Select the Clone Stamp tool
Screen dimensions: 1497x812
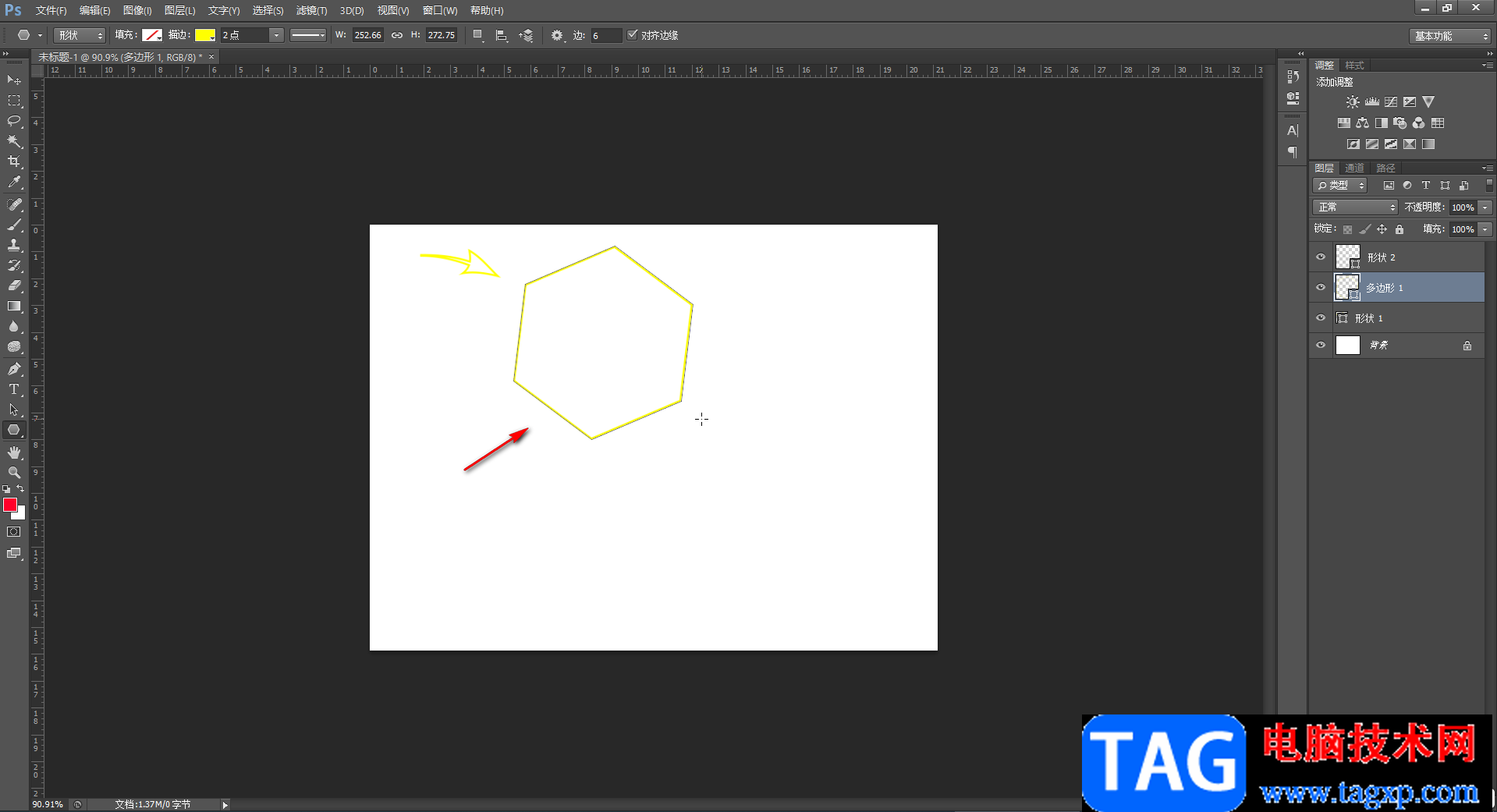pos(14,245)
